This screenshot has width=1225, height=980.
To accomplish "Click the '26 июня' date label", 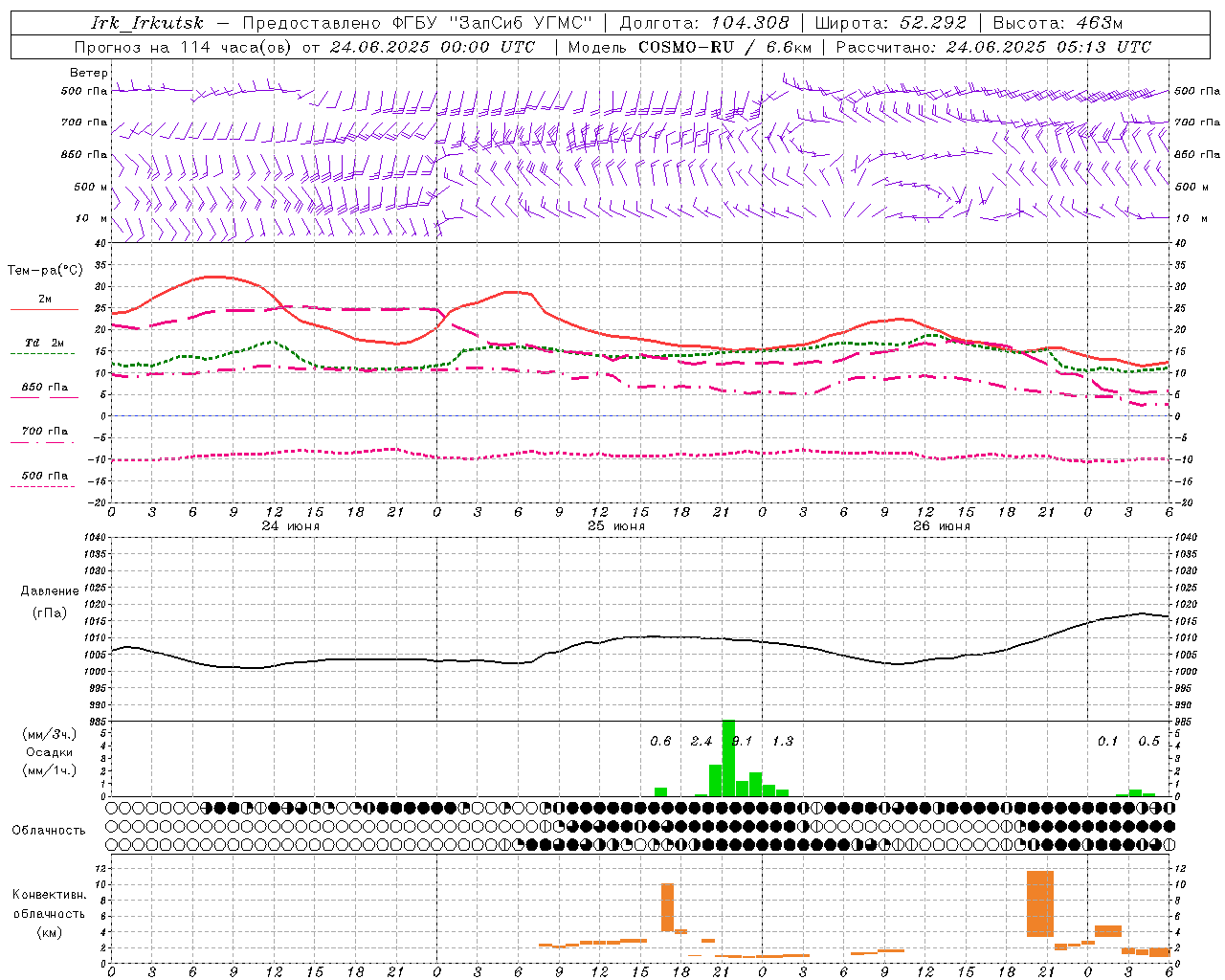I will click(941, 526).
